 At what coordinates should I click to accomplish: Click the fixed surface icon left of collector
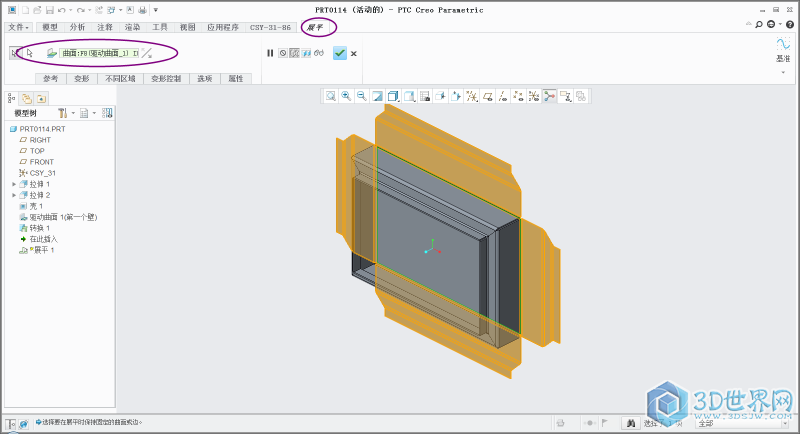(52, 53)
